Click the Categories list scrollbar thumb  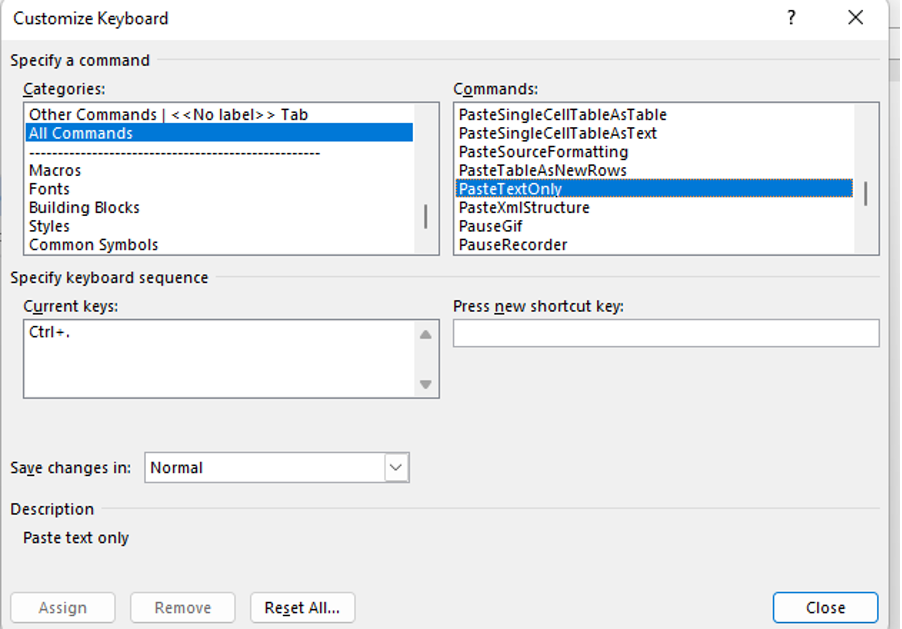[x=426, y=216]
